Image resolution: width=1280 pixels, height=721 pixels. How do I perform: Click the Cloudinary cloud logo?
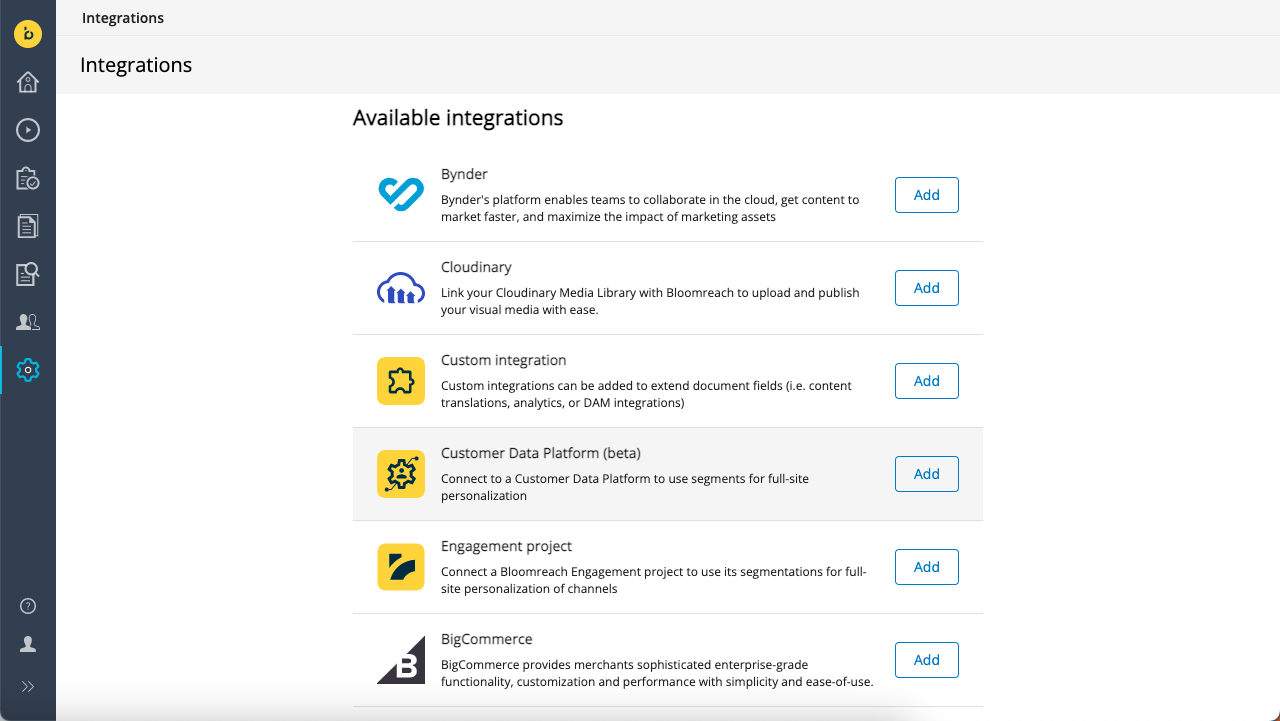tap(401, 288)
